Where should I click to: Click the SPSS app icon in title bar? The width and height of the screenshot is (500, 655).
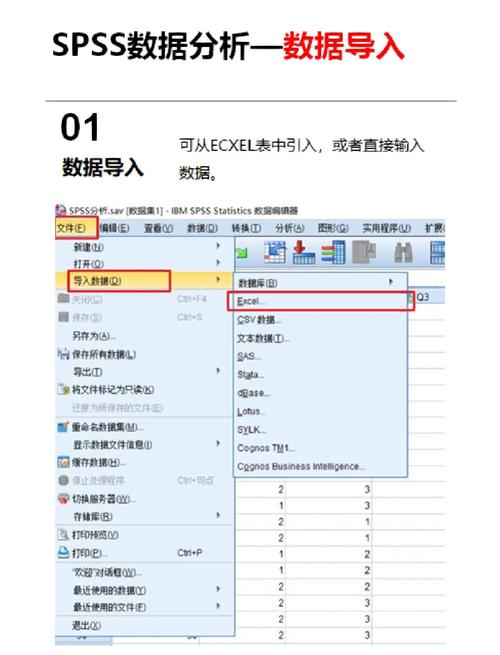pos(61,210)
